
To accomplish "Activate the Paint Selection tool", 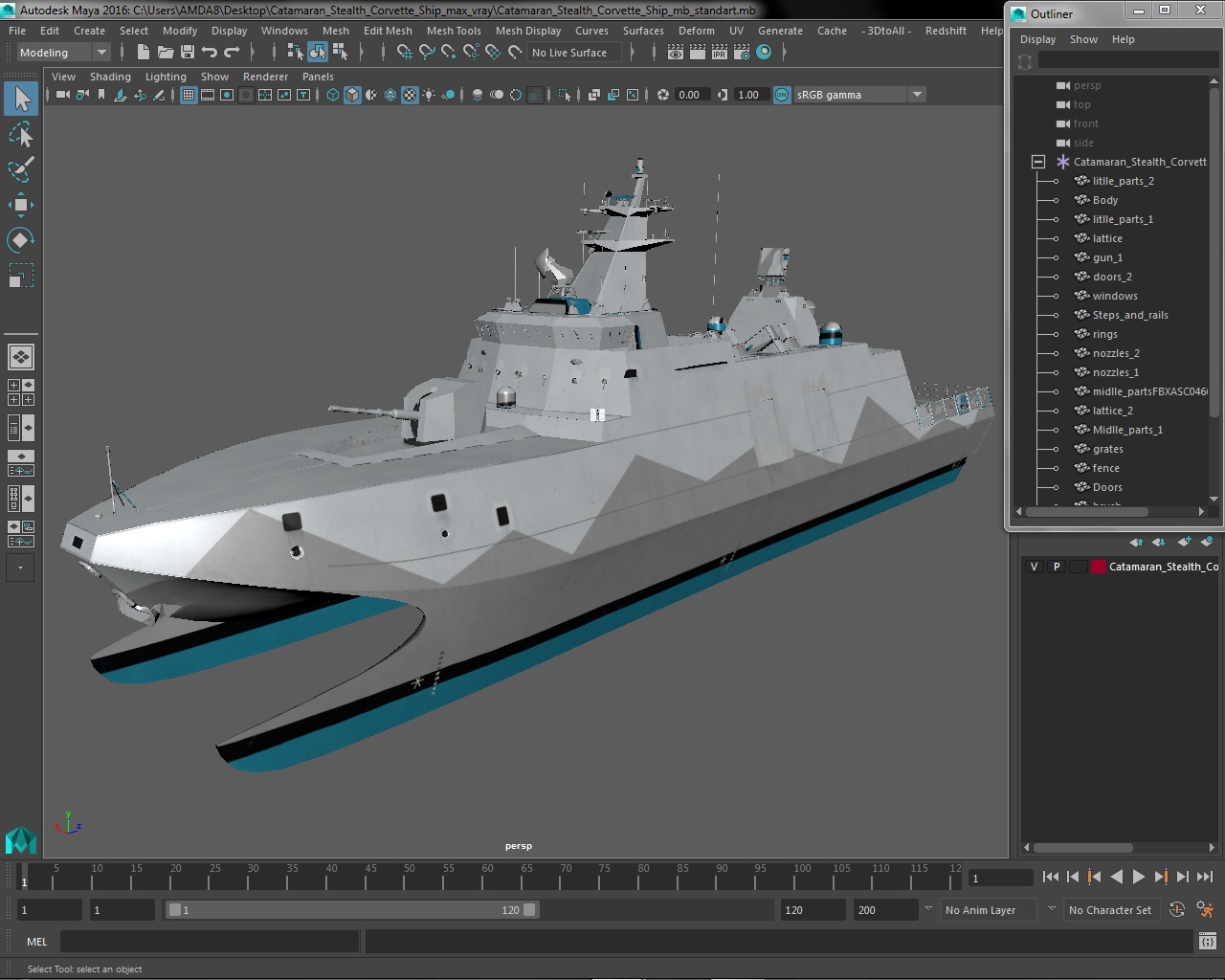I will (21, 169).
